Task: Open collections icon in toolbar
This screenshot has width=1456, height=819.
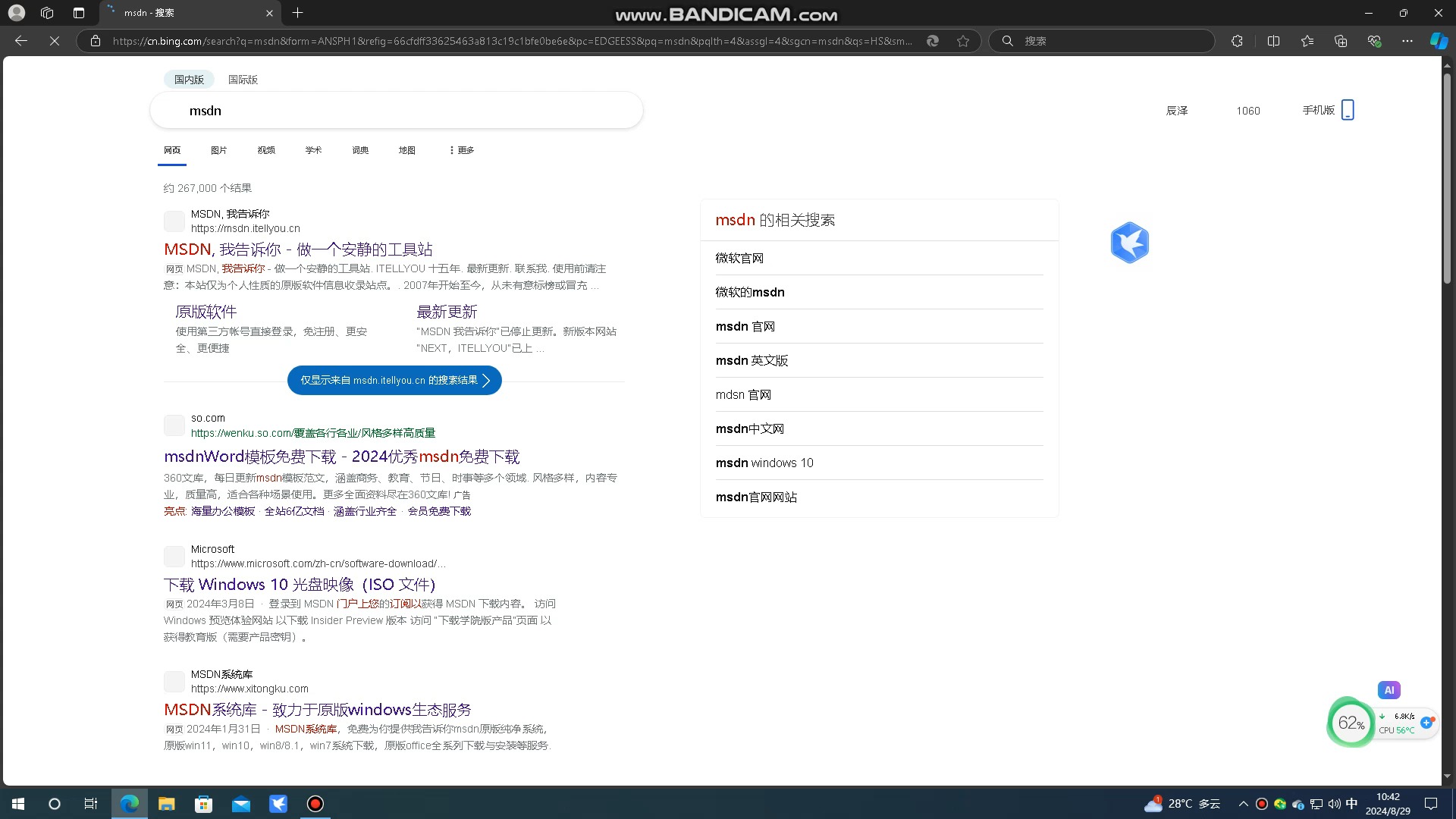Action: click(x=1341, y=41)
